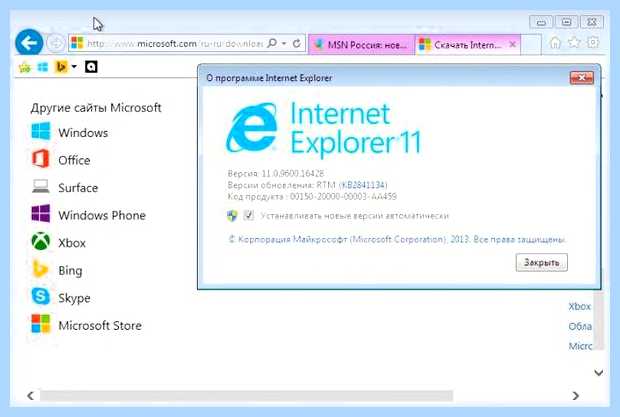The image size is (620, 417).
Task: Click the Skype logo icon
Action: click(x=41, y=296)
